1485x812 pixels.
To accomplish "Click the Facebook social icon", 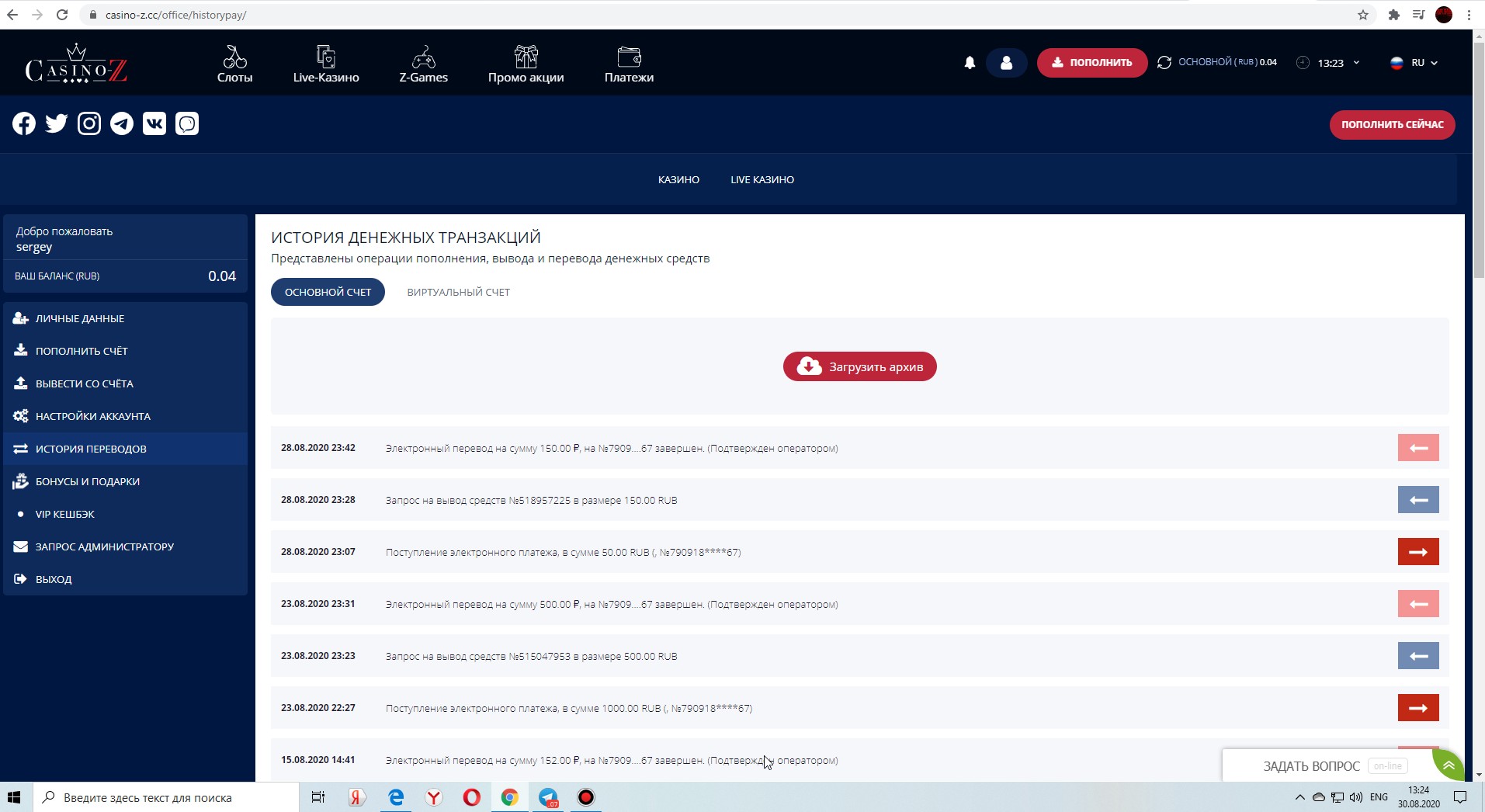I will tap(24, 124).
